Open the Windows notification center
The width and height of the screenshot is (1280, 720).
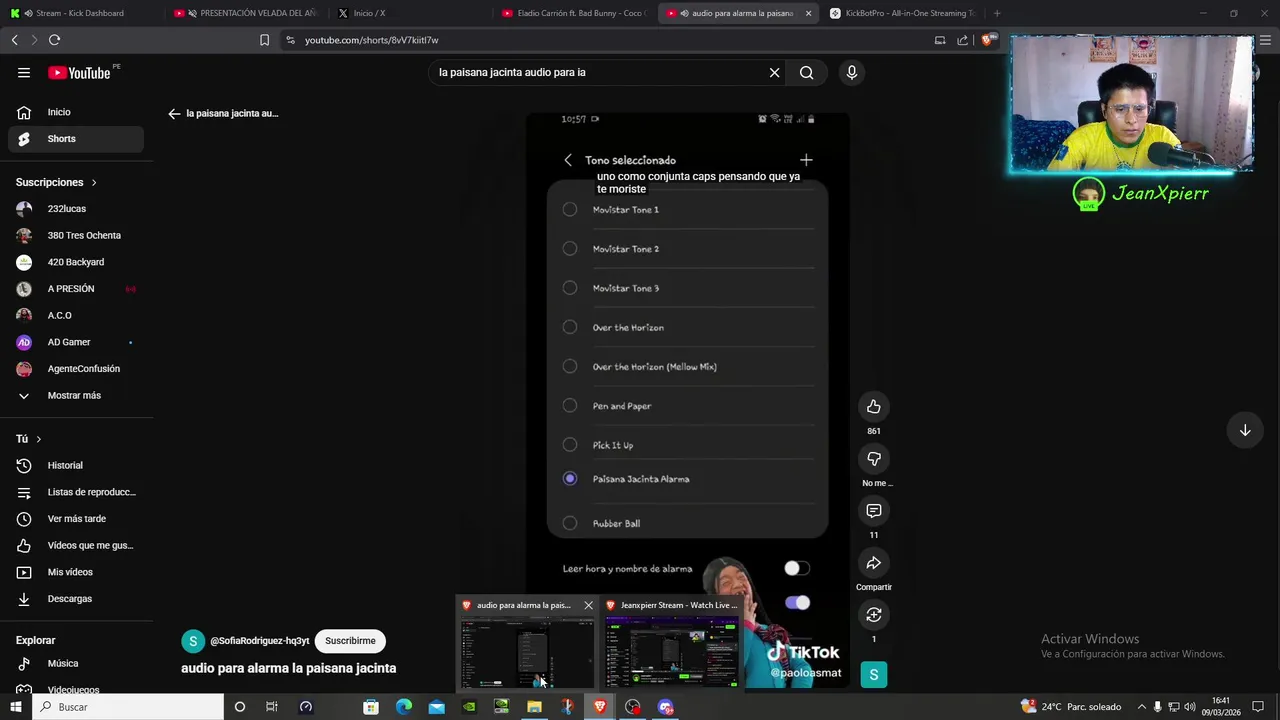click(x=1258, y=707)
